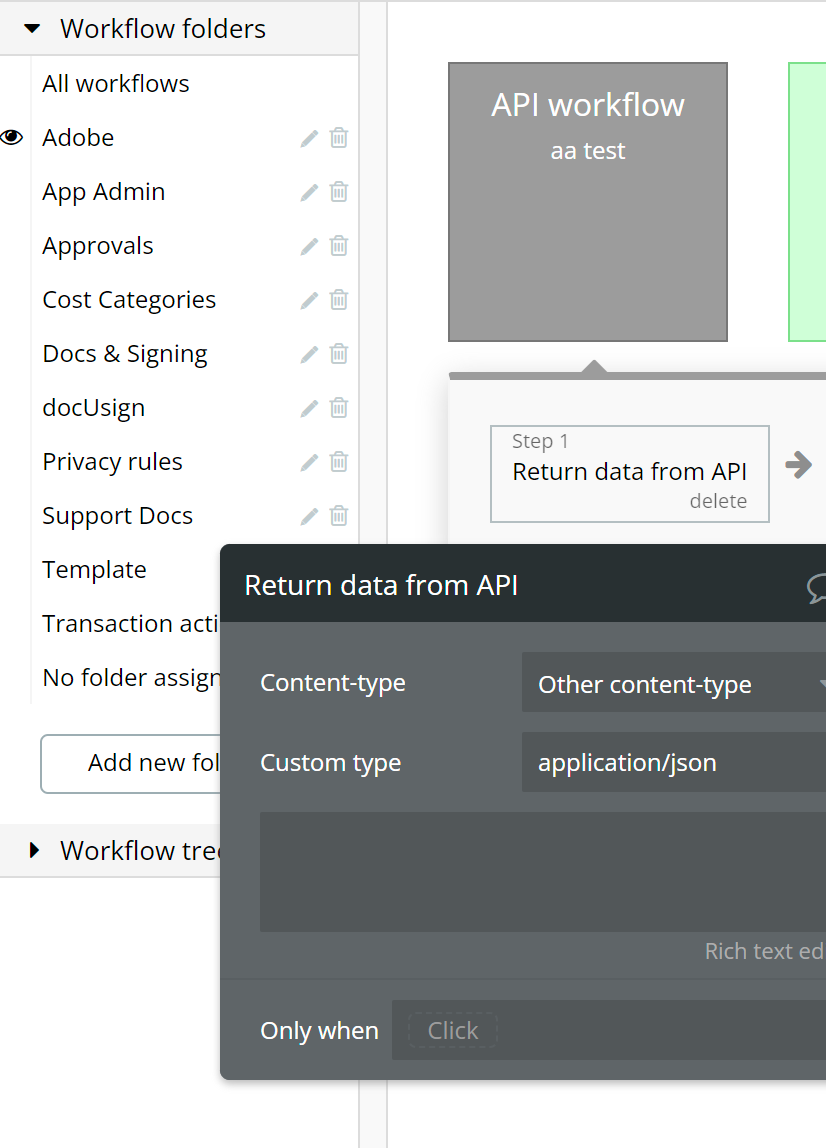The width and height of the screenshot is (826, 1148).
Task: Click the Add new folder button
Action: [x=130, y=763]
